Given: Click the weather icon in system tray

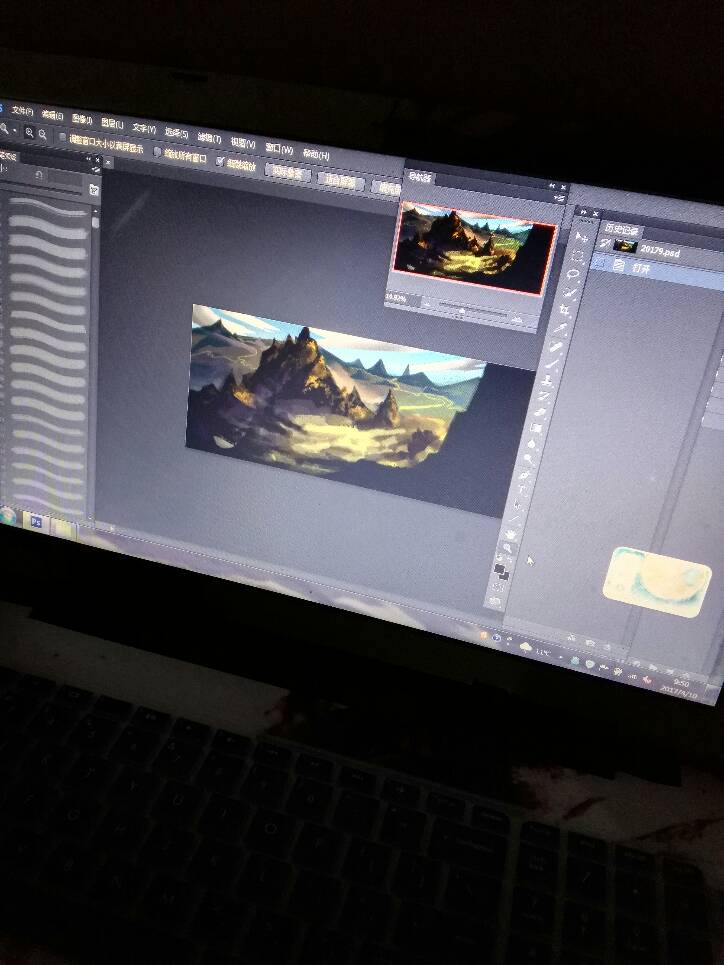Looking at the screenshot, I should [526, 646].
